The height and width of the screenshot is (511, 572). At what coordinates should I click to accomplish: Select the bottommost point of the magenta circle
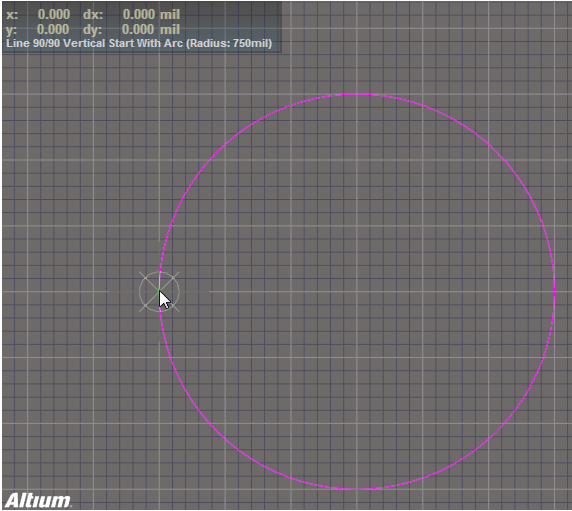(x=357, y=489)
